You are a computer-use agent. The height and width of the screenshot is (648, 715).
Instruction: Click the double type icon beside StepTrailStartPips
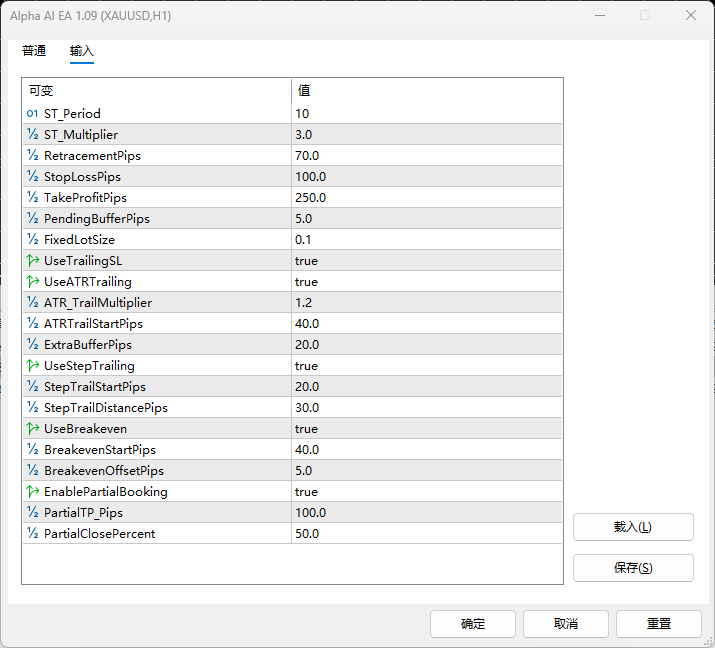pyautogui.click(x=32, y=386)
